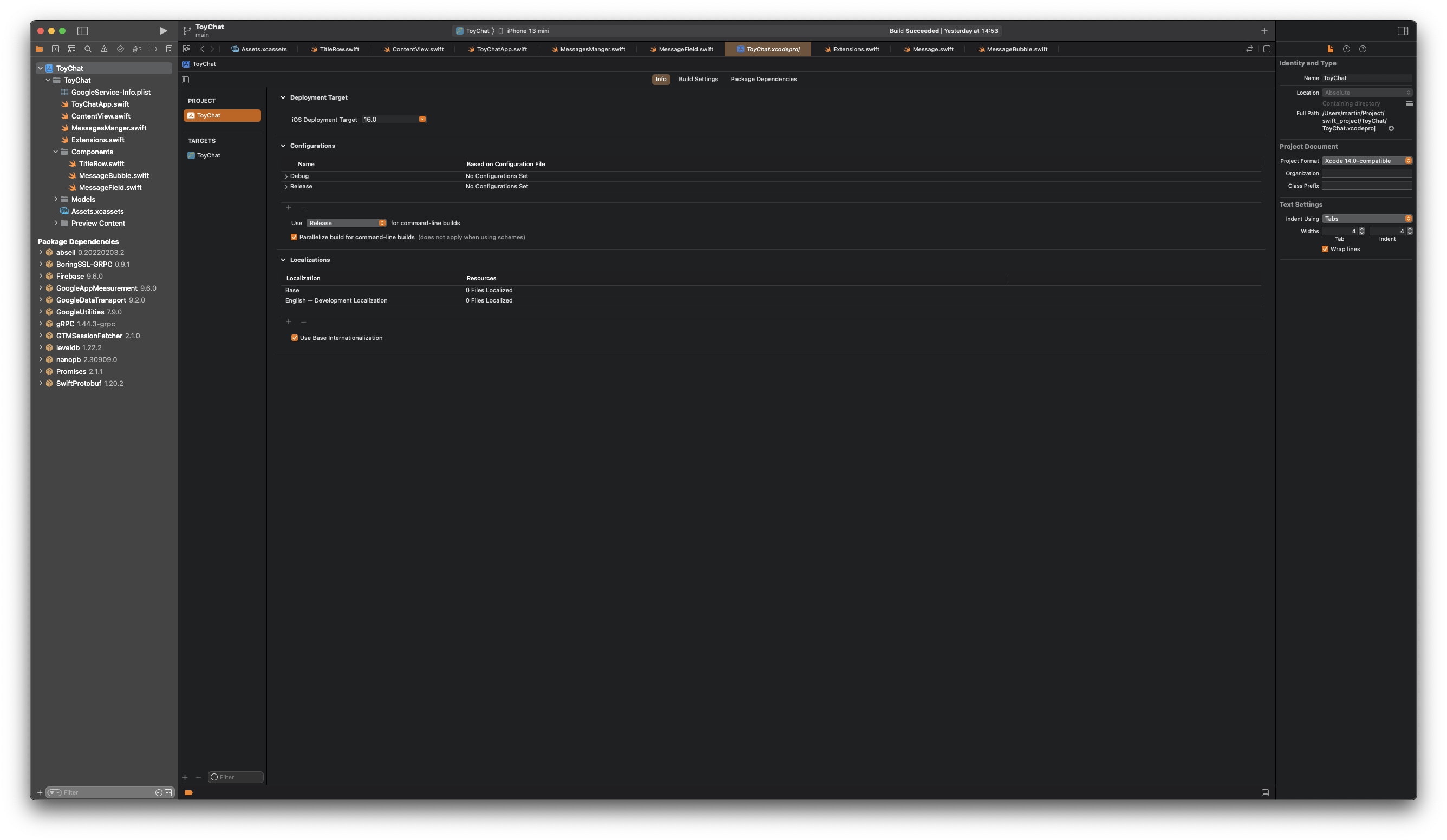The image size is (1447, 840).
Task: Select the ToyChat target in list
Action: 208,155
